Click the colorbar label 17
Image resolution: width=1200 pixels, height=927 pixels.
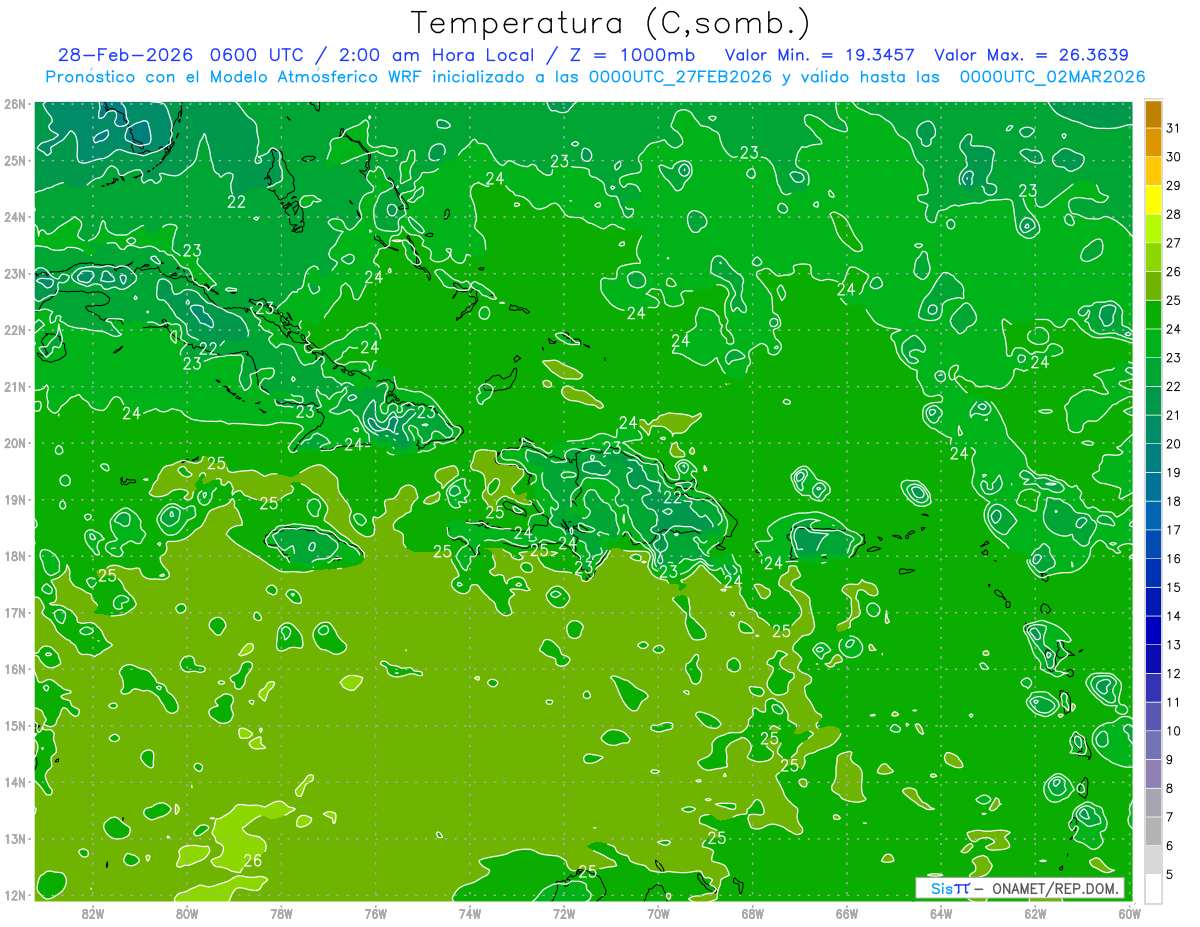click(1174, 530)
